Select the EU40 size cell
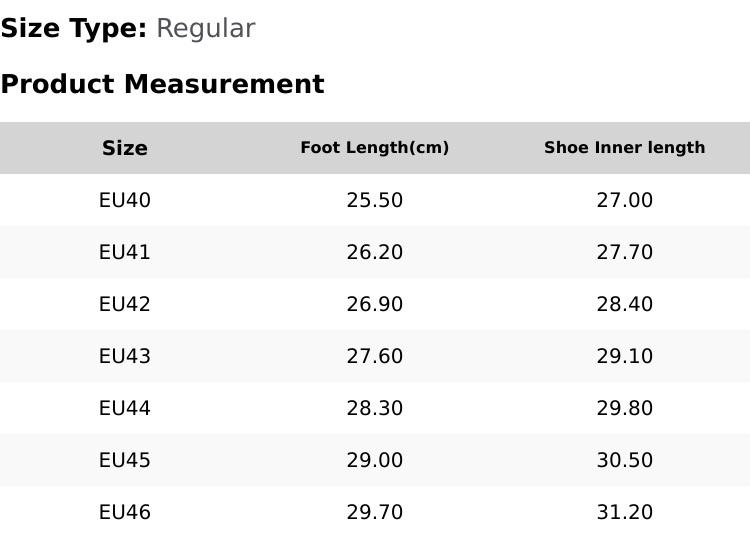 click(x=125, y=200)
